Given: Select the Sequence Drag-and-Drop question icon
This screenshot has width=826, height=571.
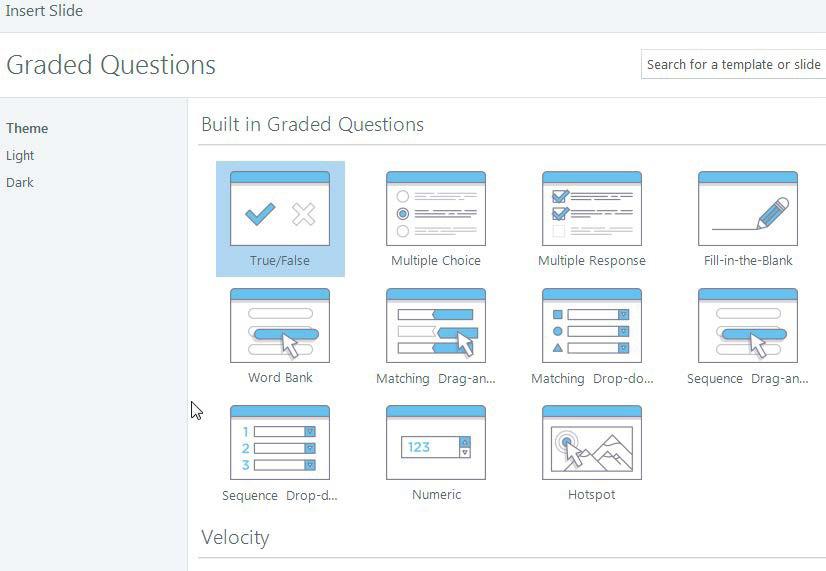Looking at the screenshot, I should tap(748, 326).
